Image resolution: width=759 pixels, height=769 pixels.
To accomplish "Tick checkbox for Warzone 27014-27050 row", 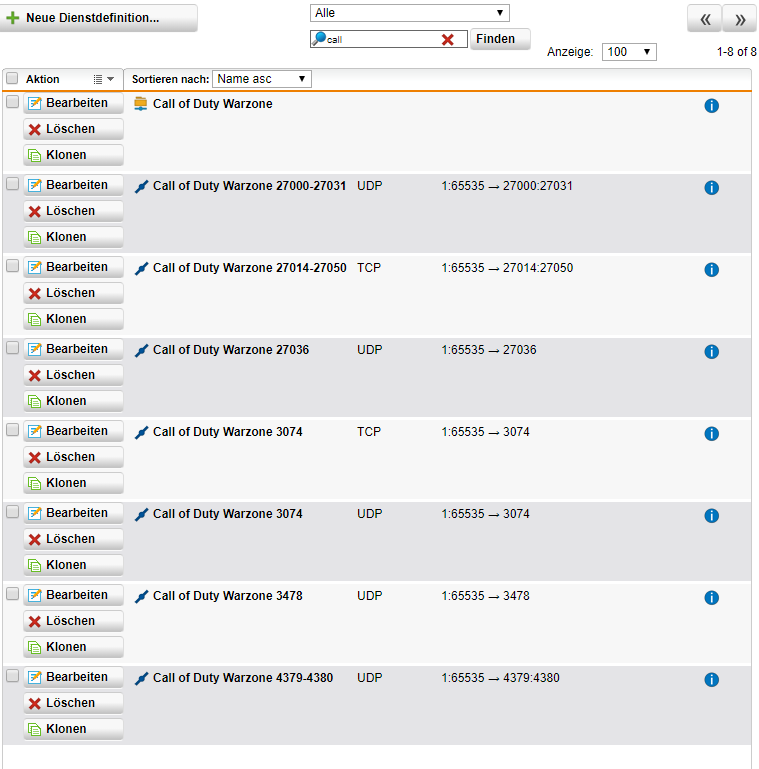I will point(12,265).
